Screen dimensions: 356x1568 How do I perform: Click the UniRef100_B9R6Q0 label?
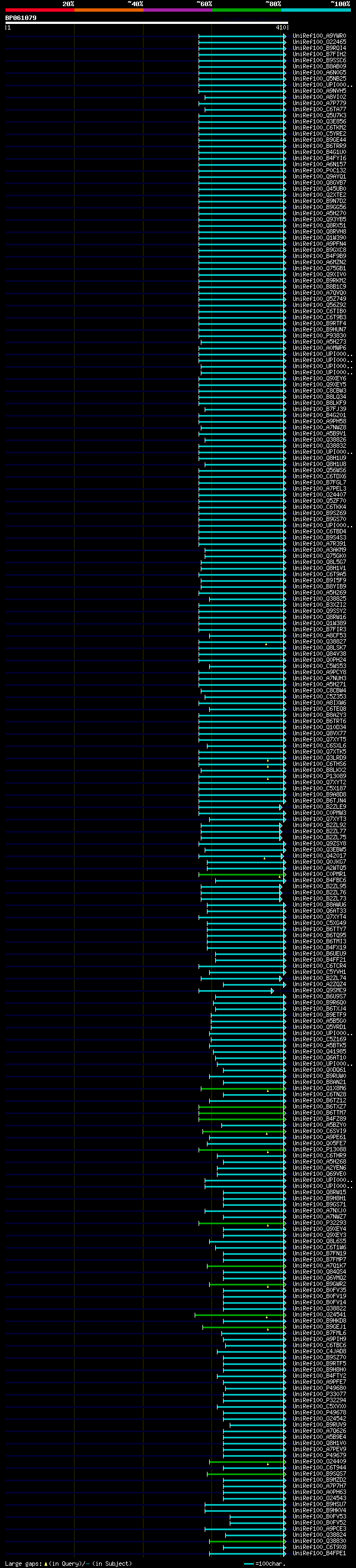[319, 1003]
